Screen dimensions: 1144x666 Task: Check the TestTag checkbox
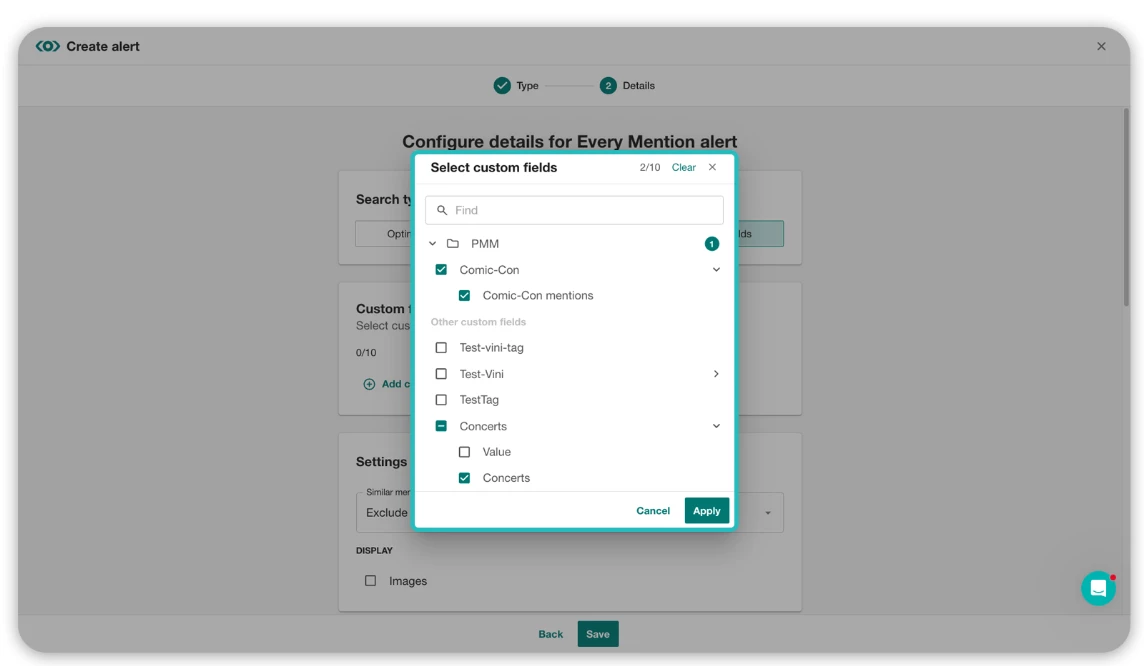click(x=441, y=400)
